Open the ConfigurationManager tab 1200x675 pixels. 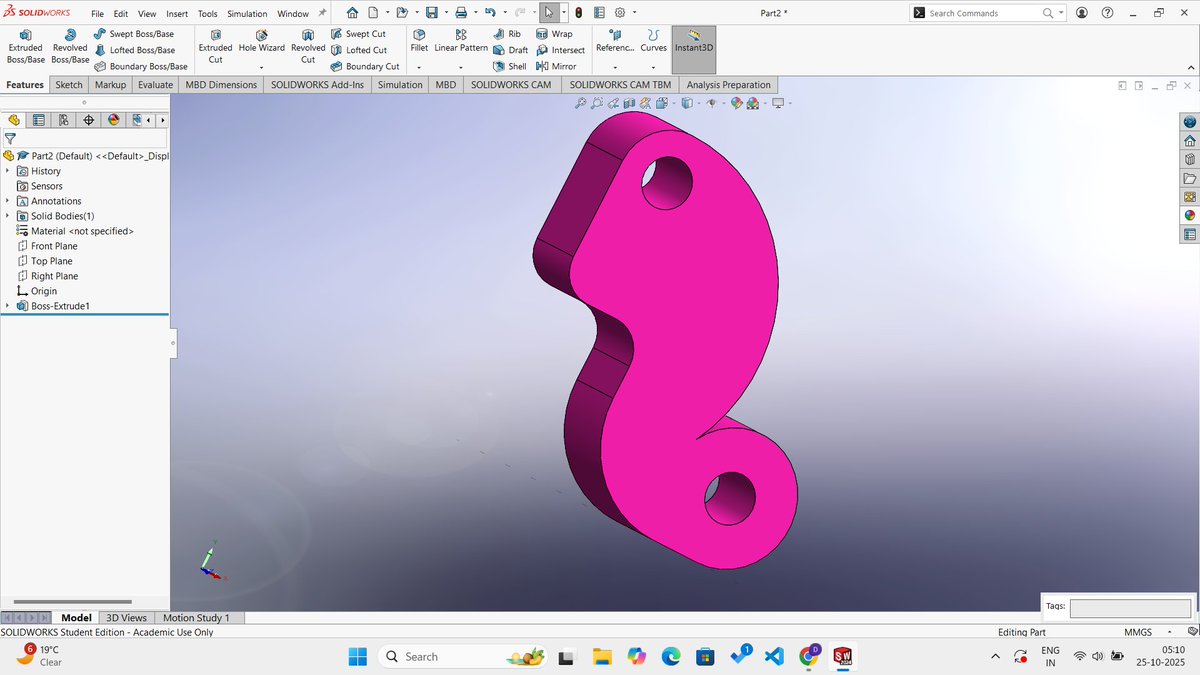click(63, 120)
